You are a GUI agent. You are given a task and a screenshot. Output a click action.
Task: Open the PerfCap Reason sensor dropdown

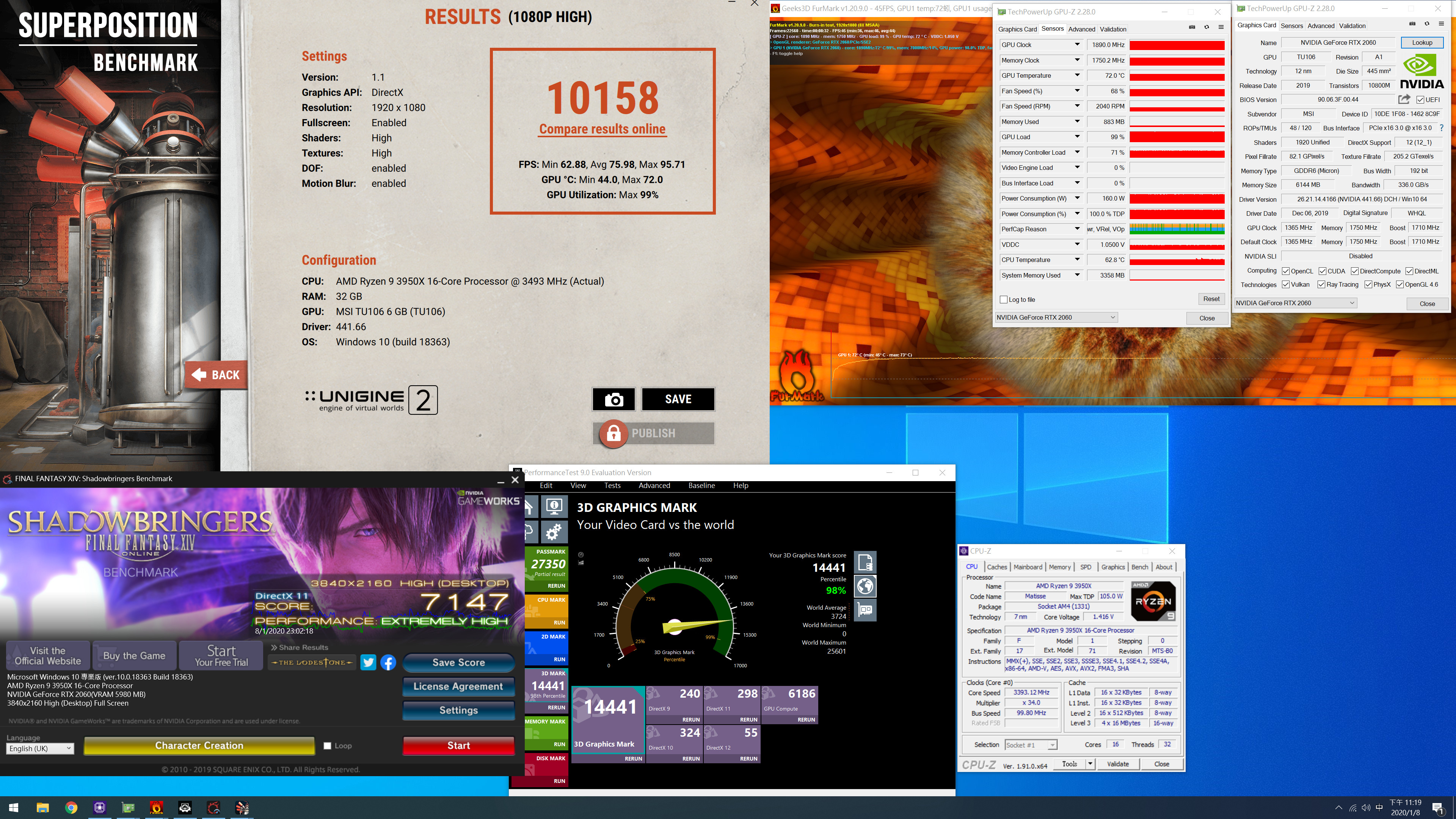pyautogui.click(x=1077, y=229)
